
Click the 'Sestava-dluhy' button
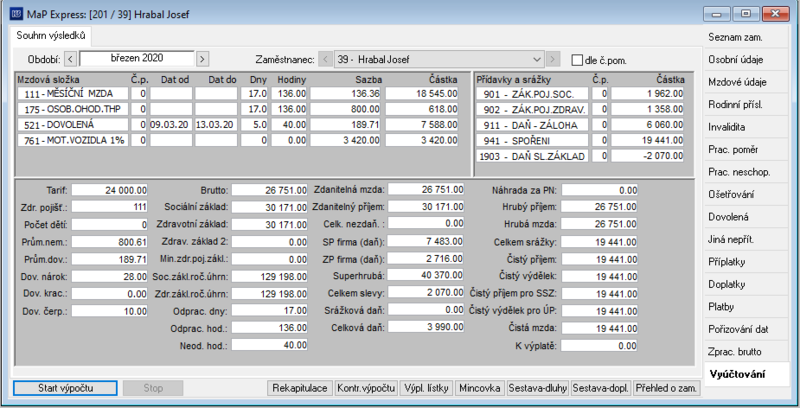pos(538,388)
